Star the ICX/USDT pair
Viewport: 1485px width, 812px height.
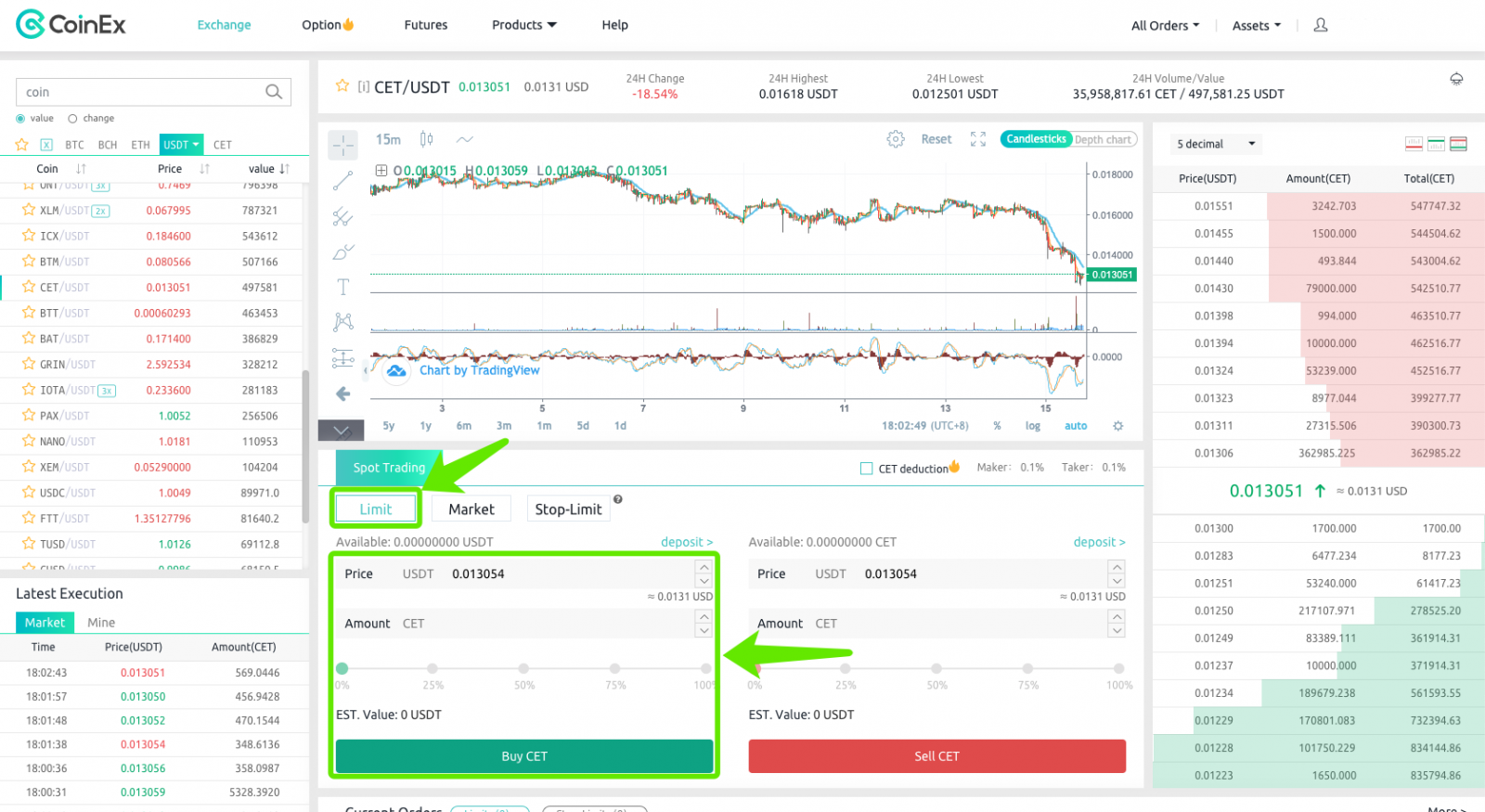coord(29,236)
